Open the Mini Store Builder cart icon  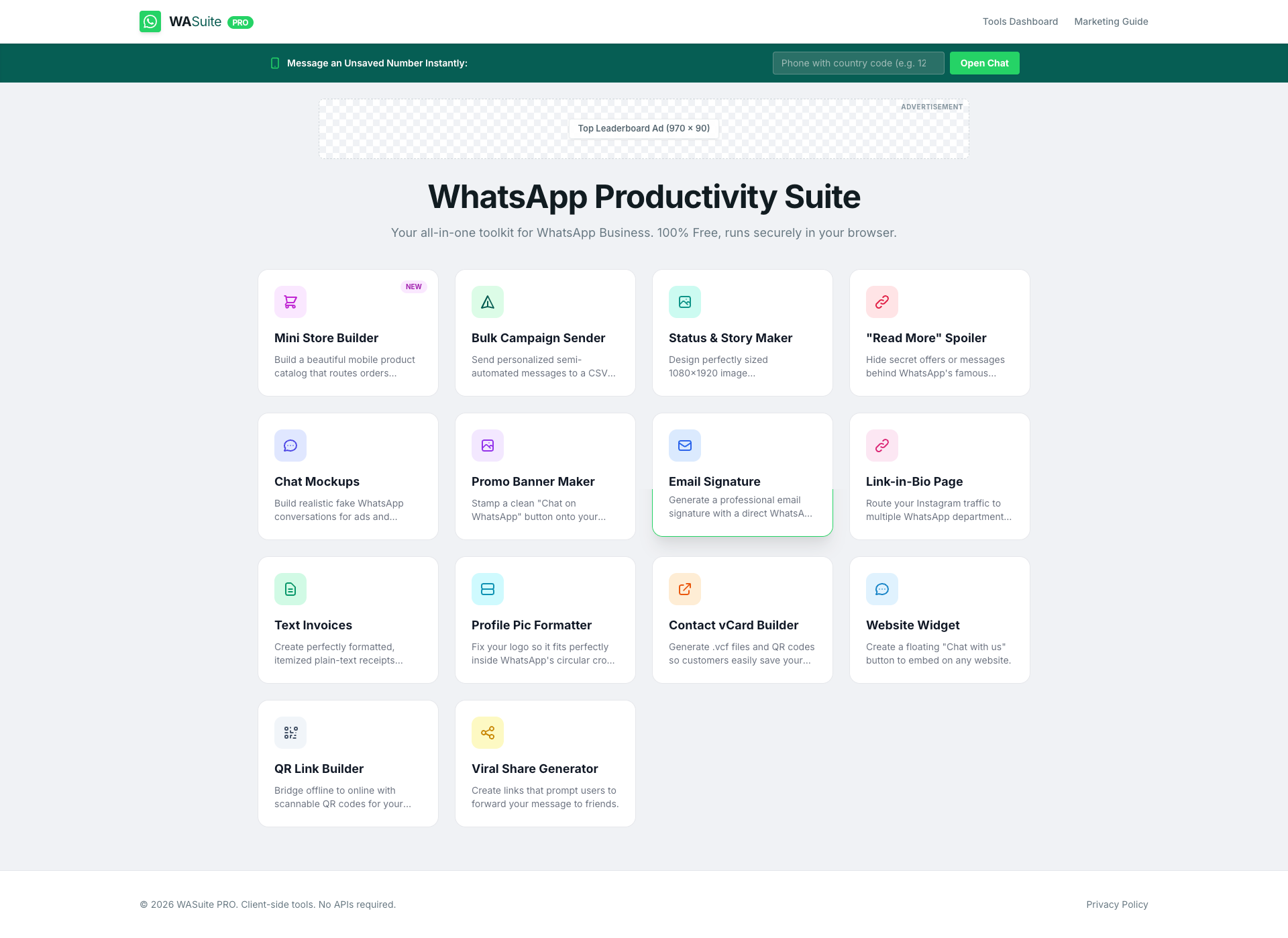click(290, 302)
